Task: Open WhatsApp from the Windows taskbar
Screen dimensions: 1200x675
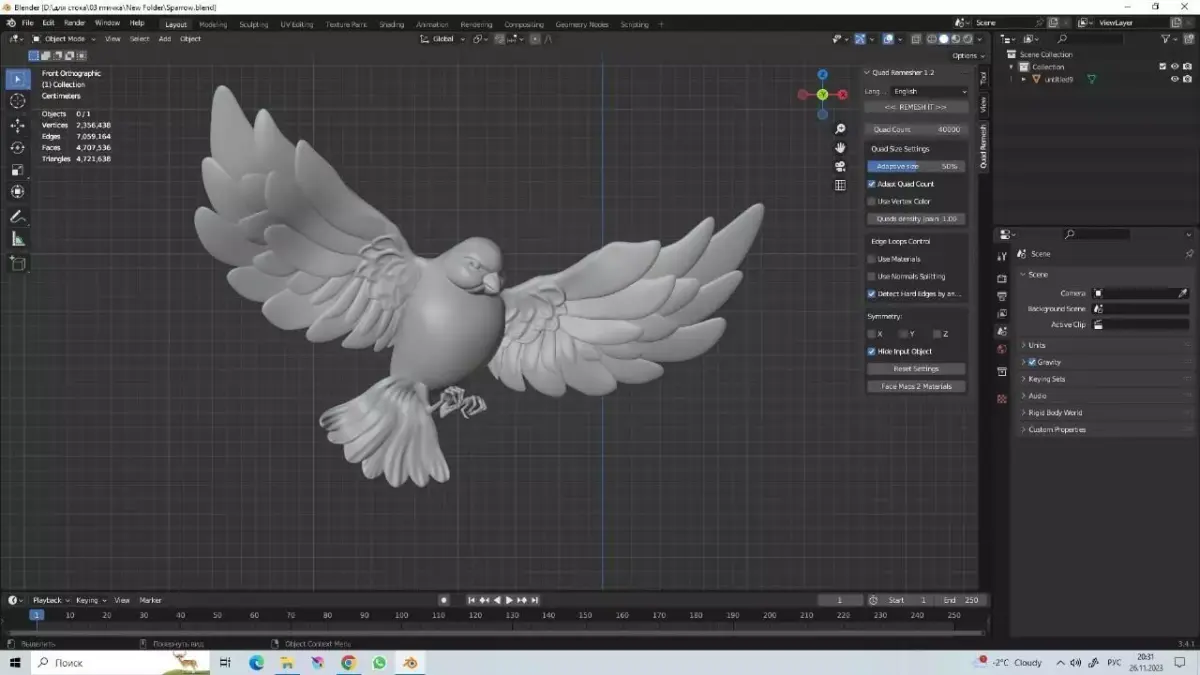Action: (379, 662)
